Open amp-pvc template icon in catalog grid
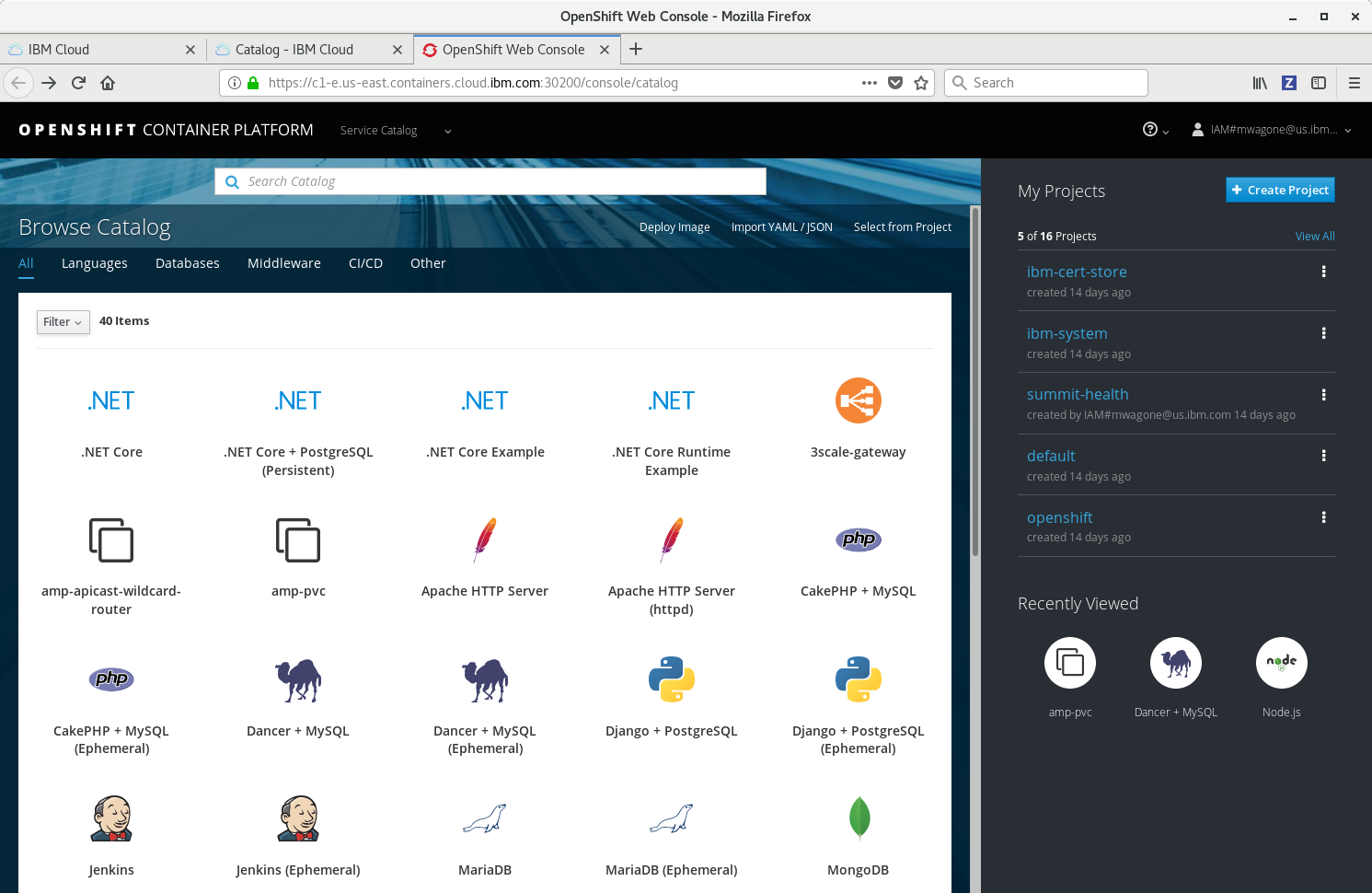The image size is (1372, 893). 298,539
